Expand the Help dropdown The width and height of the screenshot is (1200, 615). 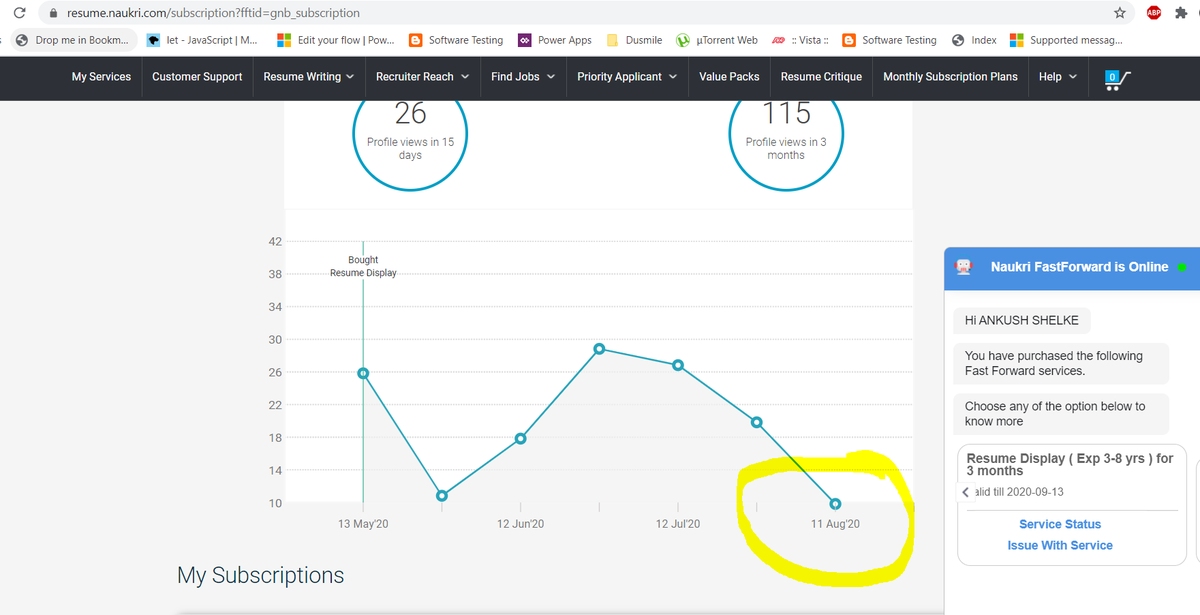(1058, 77)
